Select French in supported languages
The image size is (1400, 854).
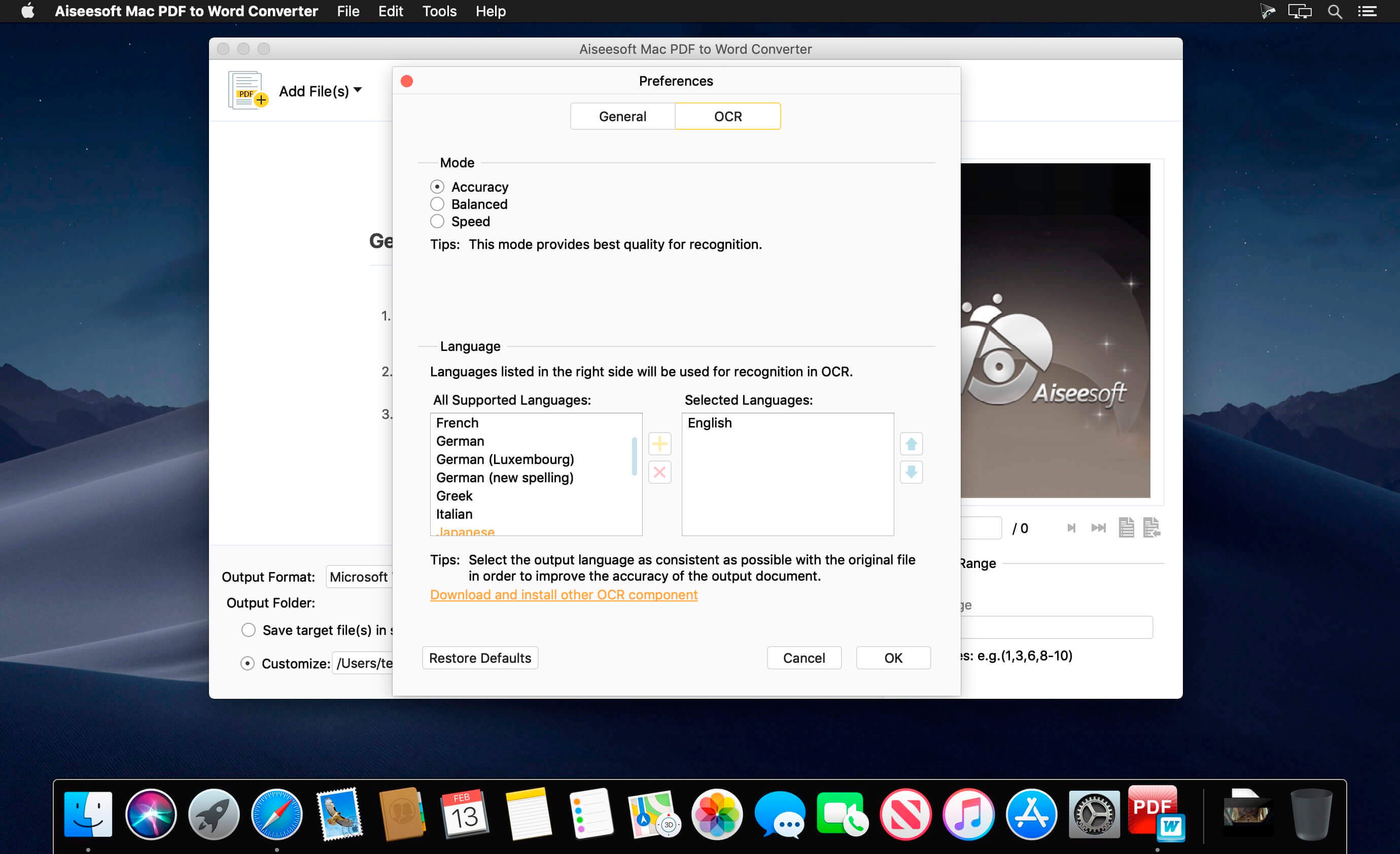(x=536, y=423)
